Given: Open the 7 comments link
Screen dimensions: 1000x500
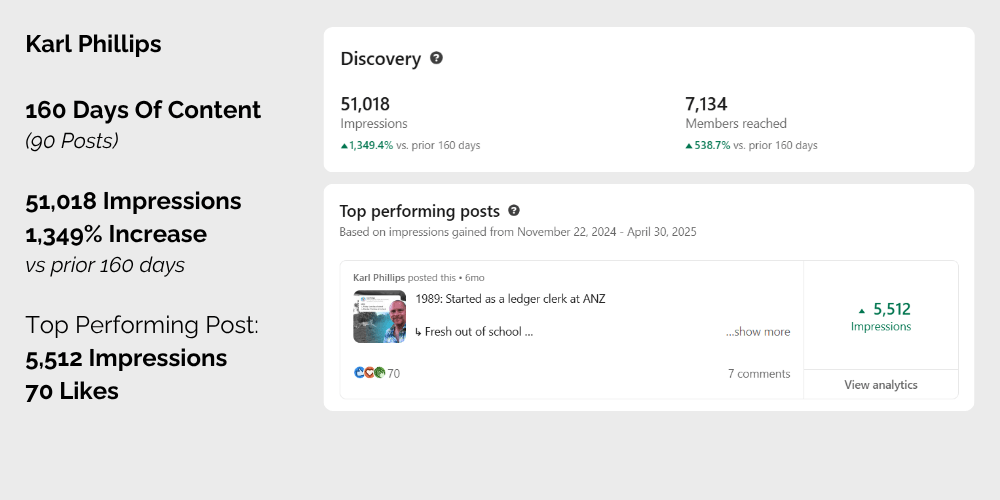Looking at the screenshot, I should [x=759, y=374].
